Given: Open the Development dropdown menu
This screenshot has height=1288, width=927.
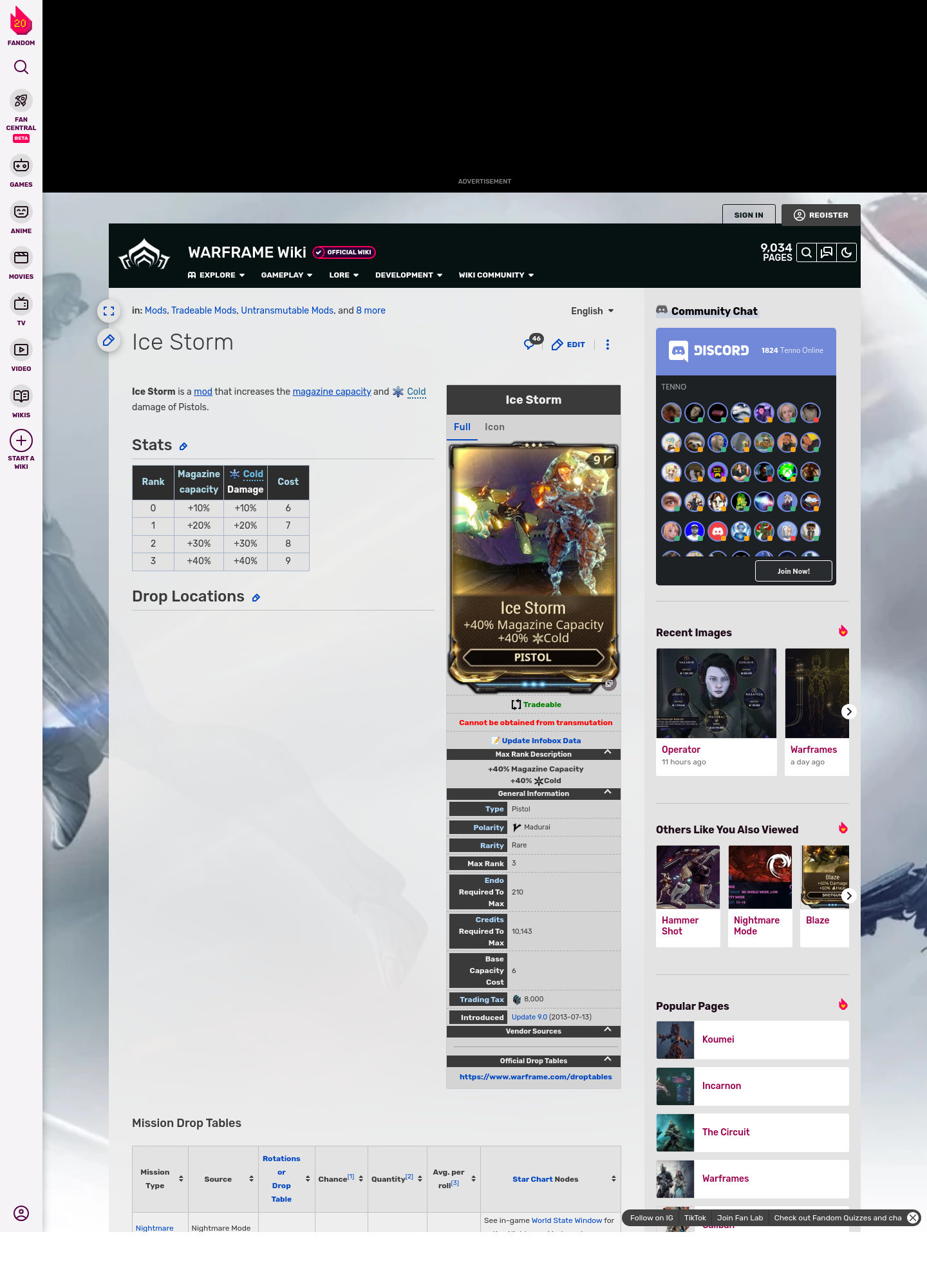Looking at the screenshot, I should 409,275.
